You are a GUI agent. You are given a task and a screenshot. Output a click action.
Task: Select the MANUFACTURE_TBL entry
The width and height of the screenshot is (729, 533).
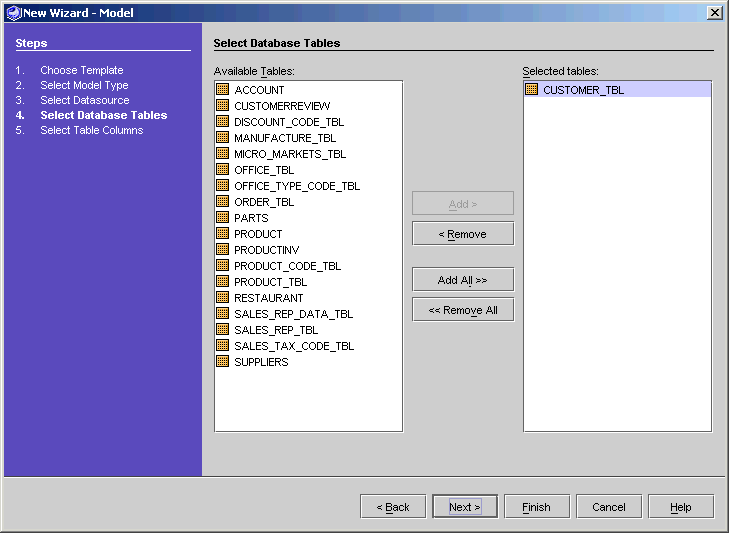click(x=285, y=138)
